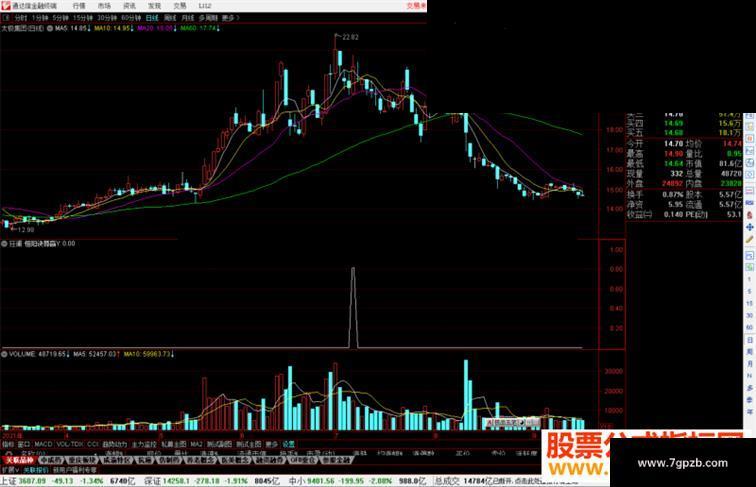Select the 年 shortcut in right sidebar
Viewport: 756px width, 487px height.
pos(750,412)
